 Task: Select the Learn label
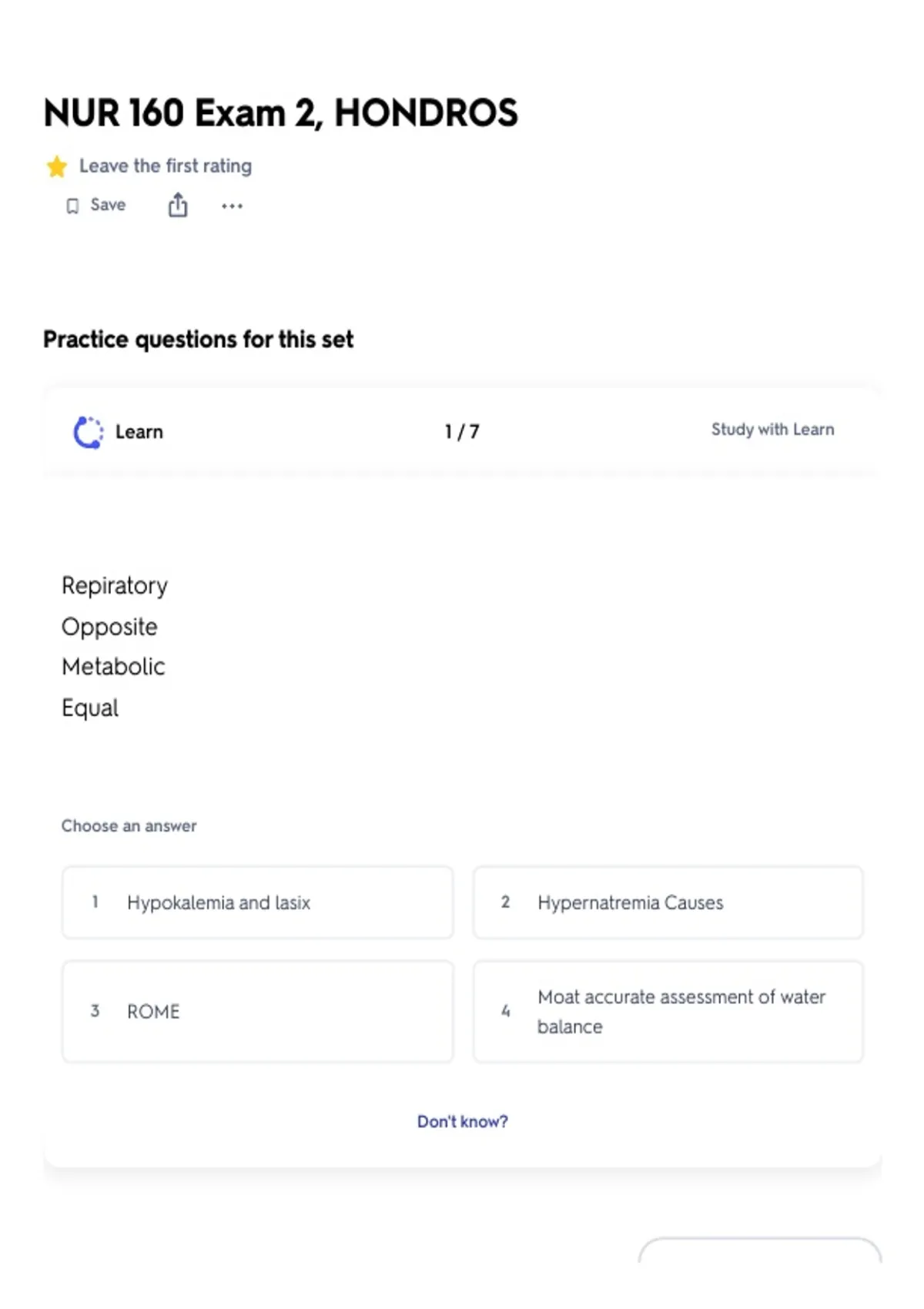(x=139, y=432)
